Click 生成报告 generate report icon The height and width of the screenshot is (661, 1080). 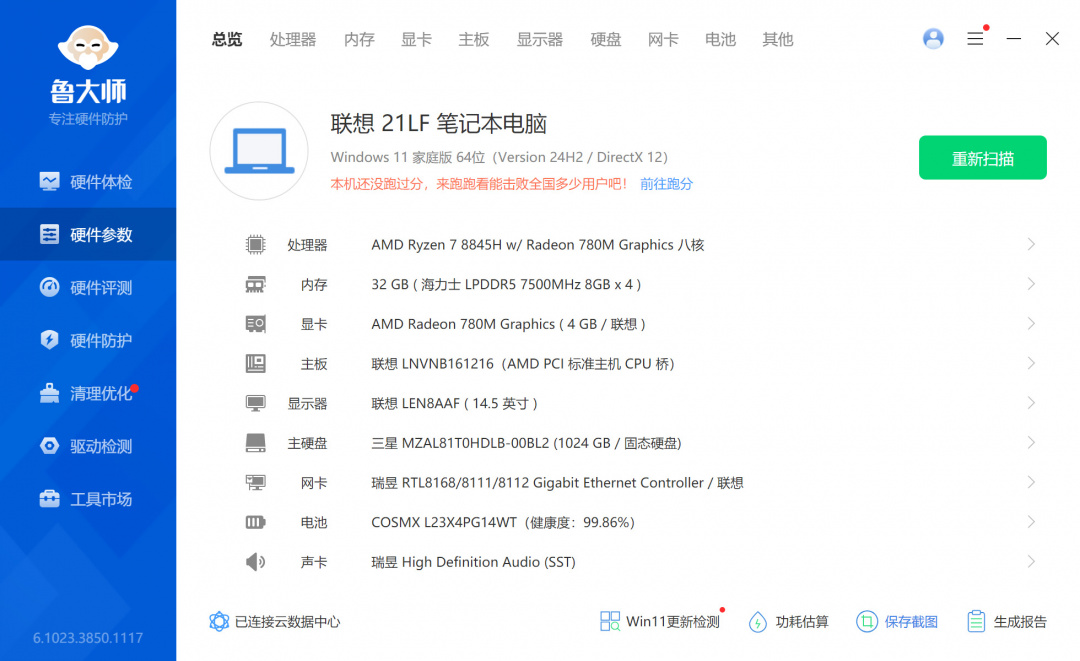976,621
